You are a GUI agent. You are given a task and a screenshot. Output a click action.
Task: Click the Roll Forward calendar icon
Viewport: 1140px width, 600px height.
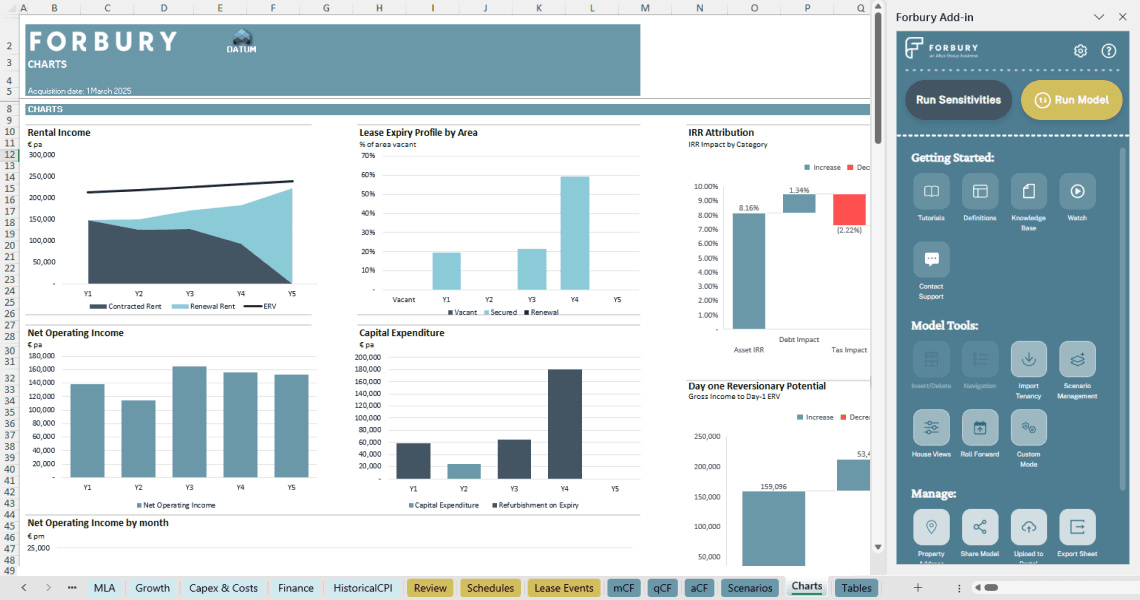[980, 427]
